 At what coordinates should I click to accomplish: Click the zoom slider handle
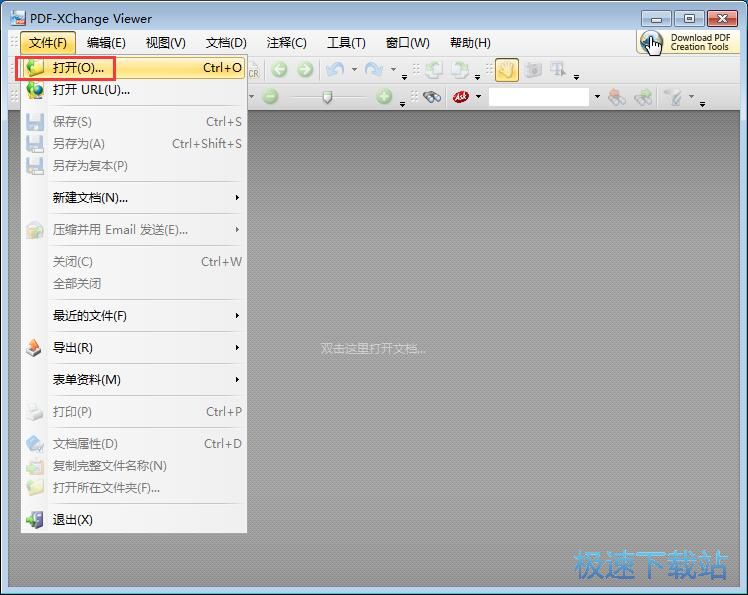327,97
